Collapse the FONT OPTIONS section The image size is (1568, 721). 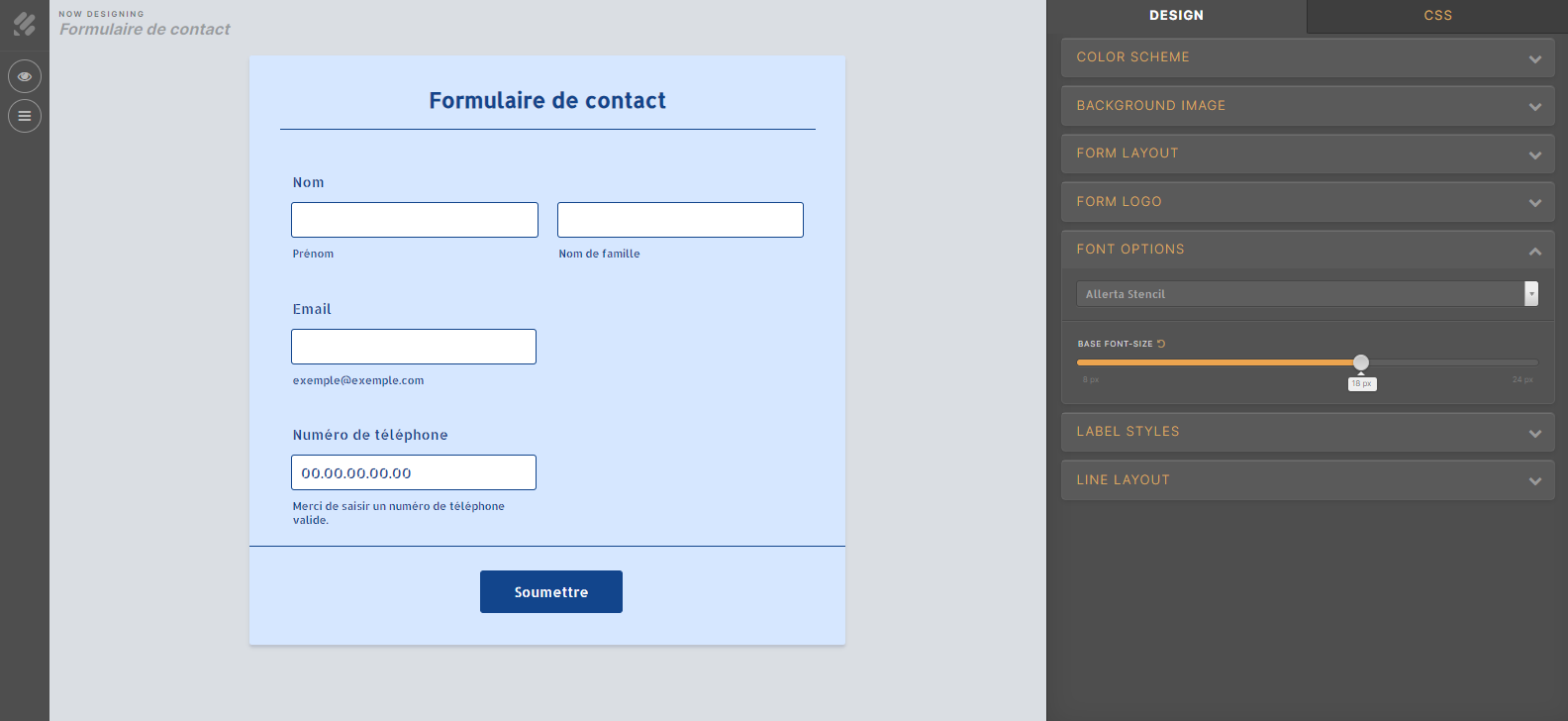click(1307, 249)
